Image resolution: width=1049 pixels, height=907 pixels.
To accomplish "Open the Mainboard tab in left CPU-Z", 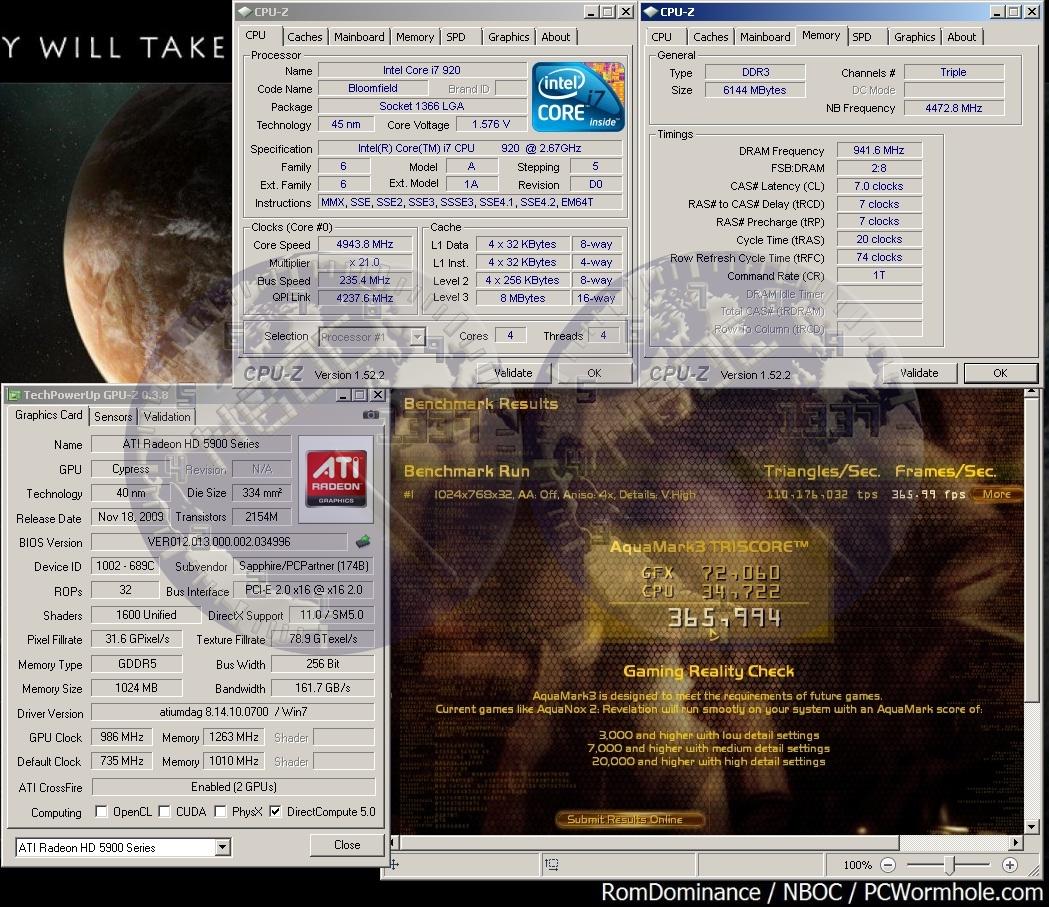I will (359, 37).
